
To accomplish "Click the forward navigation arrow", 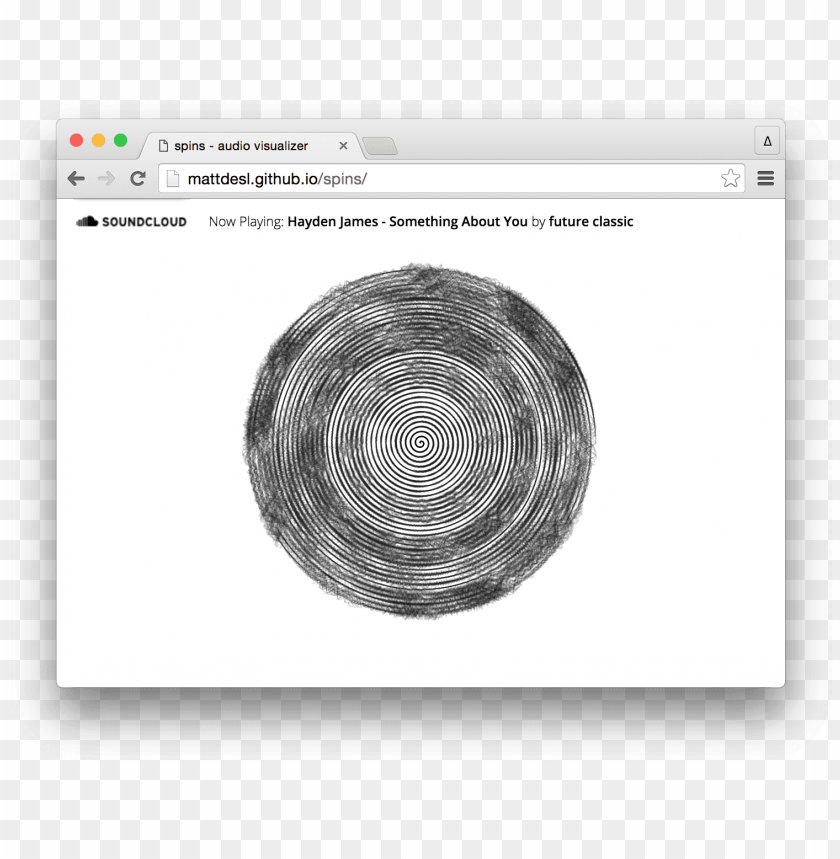I will (107, 178).
